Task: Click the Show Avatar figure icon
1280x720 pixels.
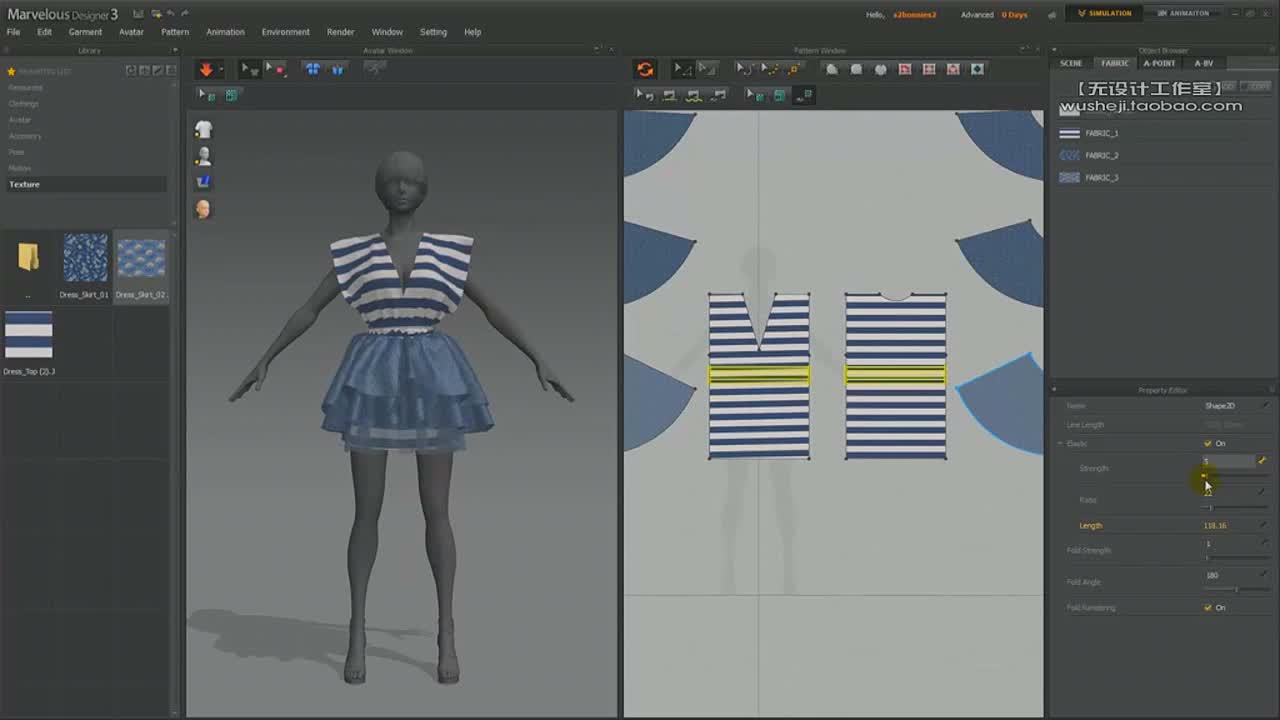Action: pos(203,156)
